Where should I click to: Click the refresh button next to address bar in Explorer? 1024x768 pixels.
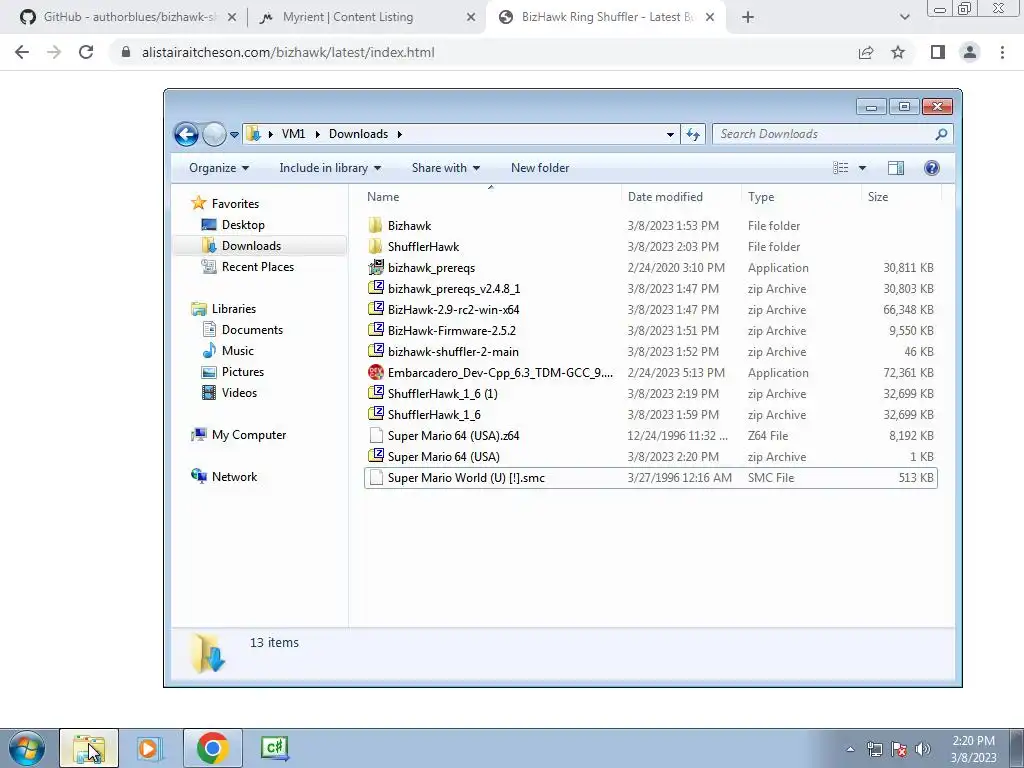pos(692,135)
